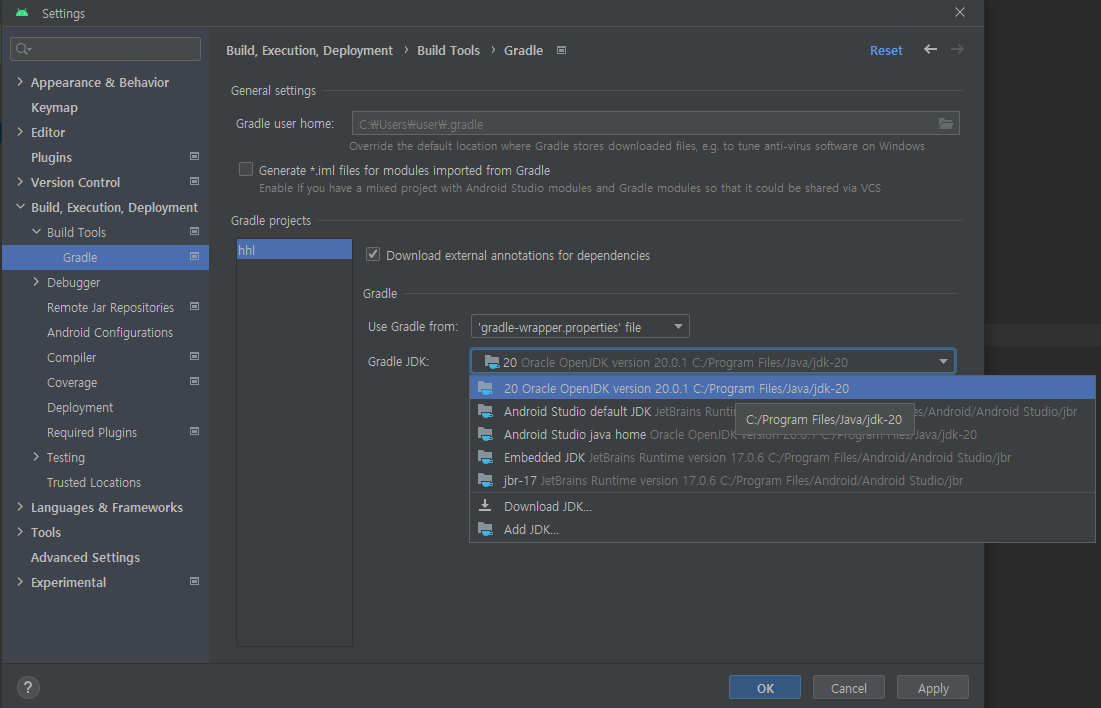Choose the jbr-17 JetBrains Runtime option
This screenshot has width=1101, height=708.
pyautogui.click(x=782, y=480)
